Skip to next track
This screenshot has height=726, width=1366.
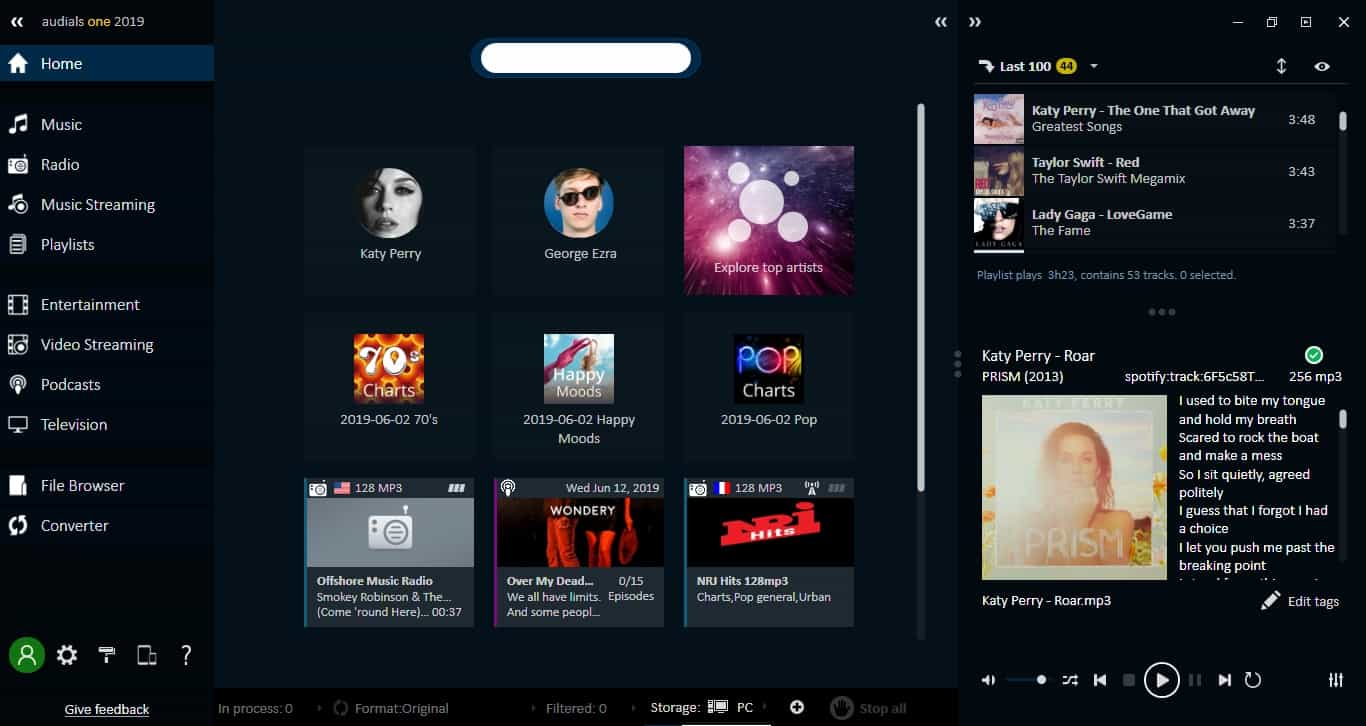point(1224,680)
